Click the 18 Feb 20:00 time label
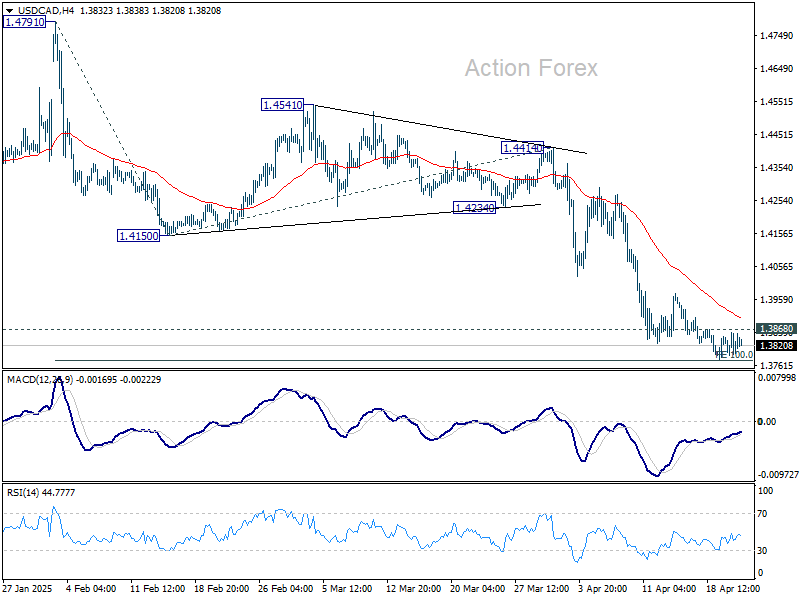800x600 pixels. click(221, 588)
